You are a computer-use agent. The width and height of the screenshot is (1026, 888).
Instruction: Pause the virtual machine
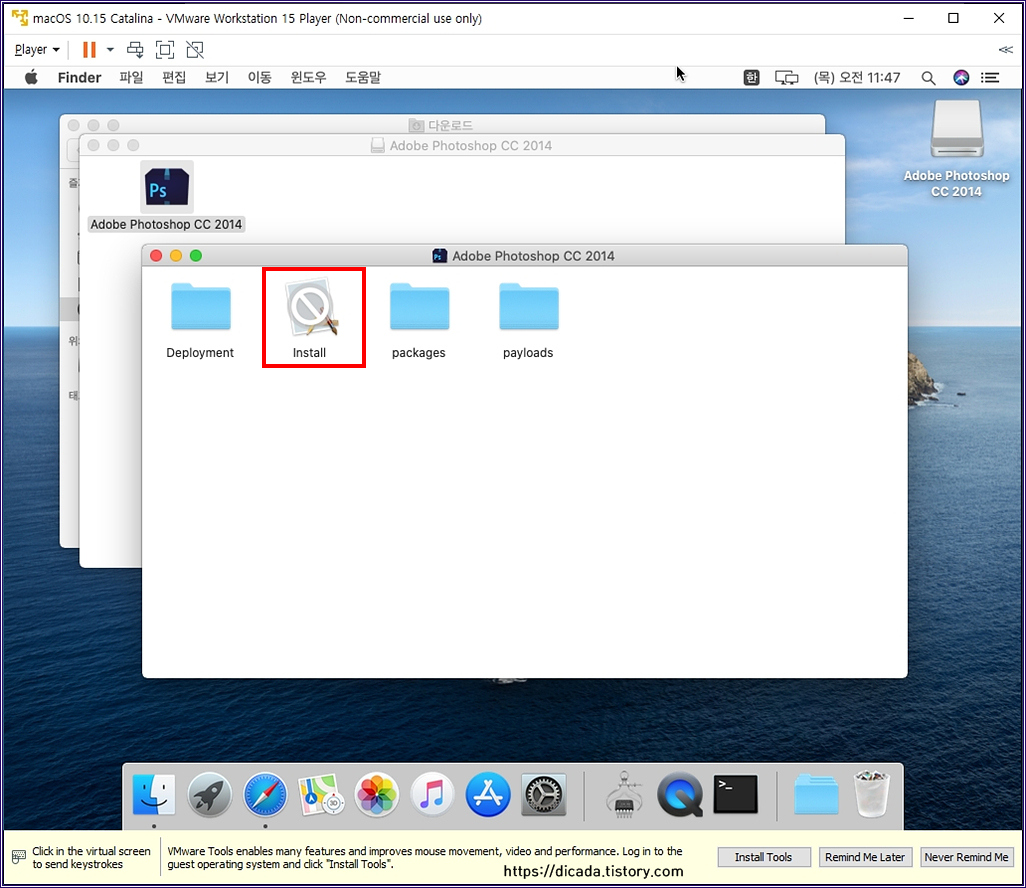89,50
